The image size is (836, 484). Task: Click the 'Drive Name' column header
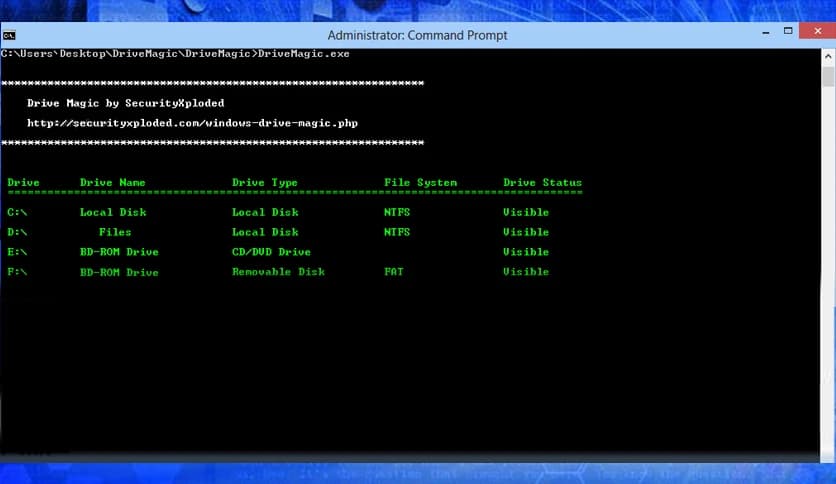112,182
